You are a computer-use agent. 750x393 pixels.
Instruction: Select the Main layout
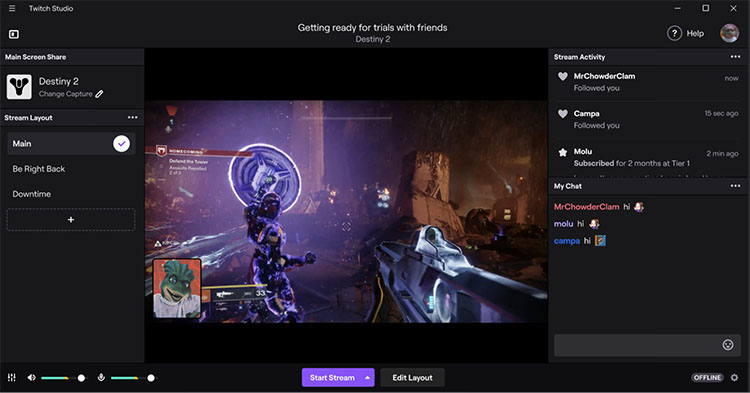pos(71,143)
